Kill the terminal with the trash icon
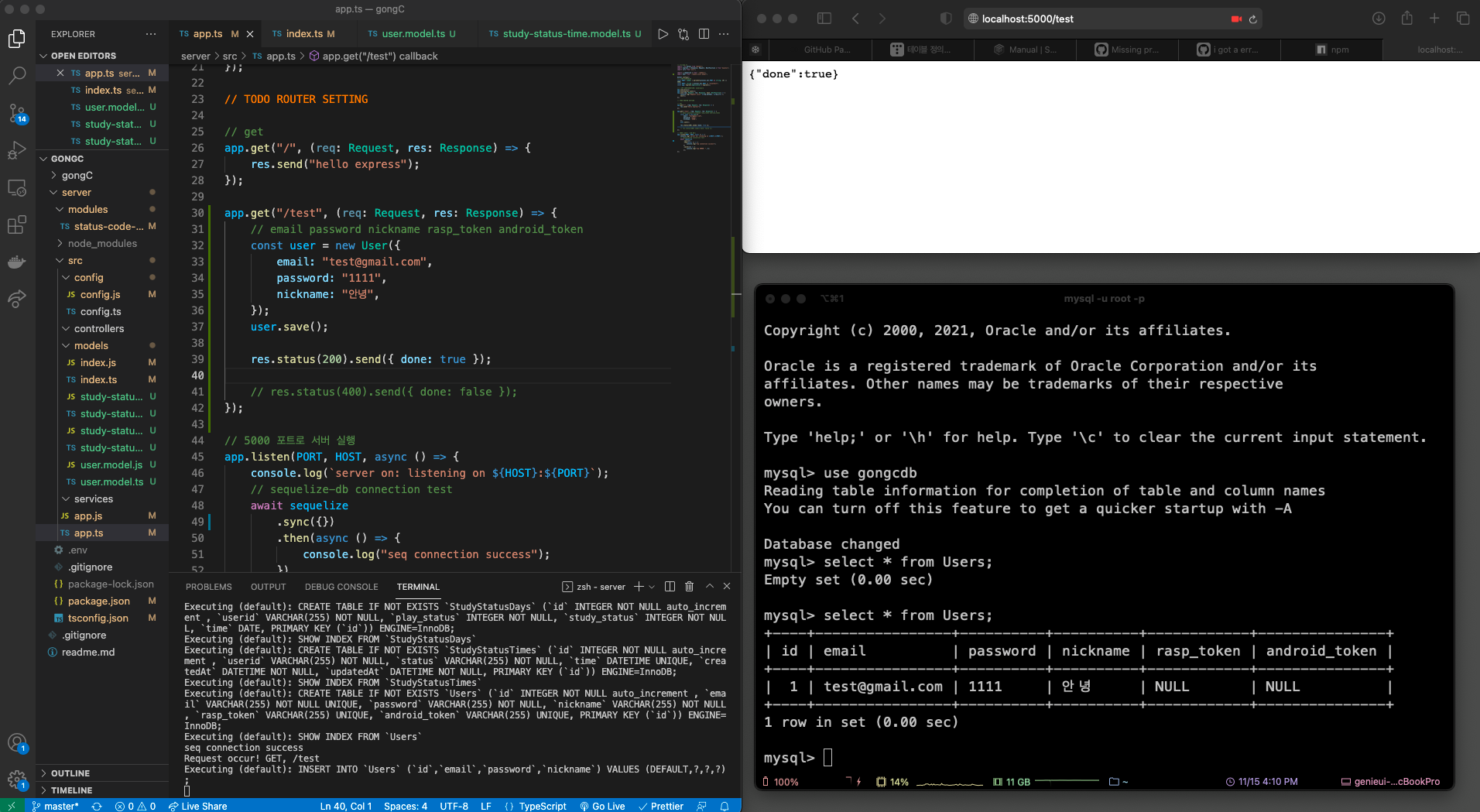Viewport: 1480px width, 812px height. [x=689, y=587]
